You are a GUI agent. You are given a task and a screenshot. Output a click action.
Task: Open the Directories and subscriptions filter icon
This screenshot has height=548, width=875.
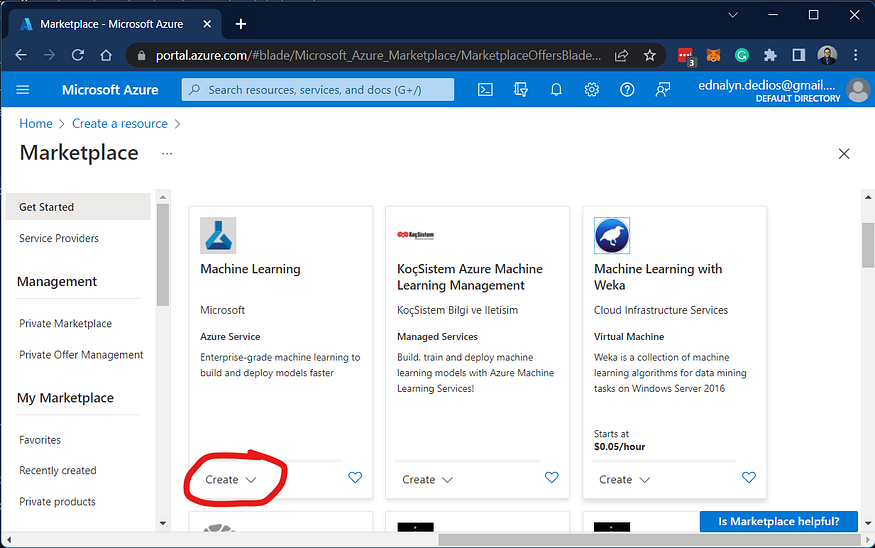point(520,89)
